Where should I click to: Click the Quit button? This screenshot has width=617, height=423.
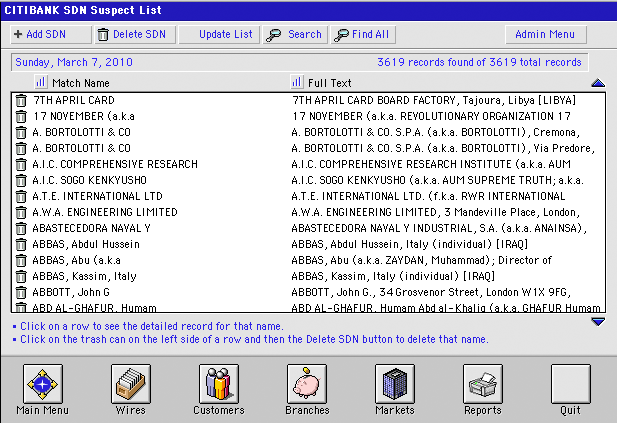pyautogui.click(x=571, y=384)
